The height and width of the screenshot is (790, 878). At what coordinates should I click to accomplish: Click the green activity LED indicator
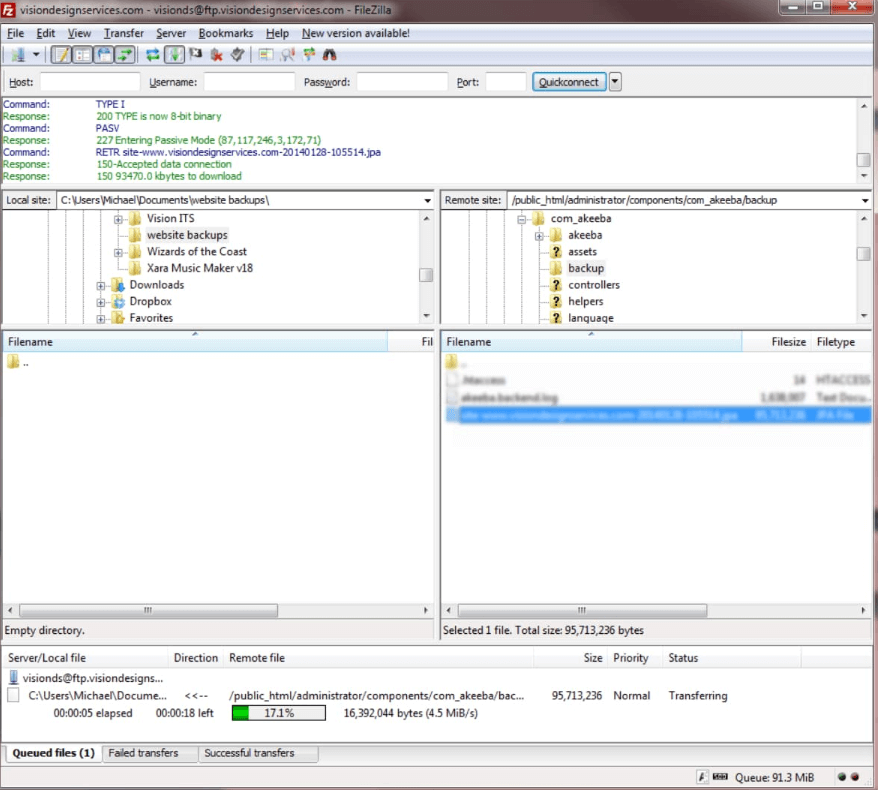[x=841, y=777]
